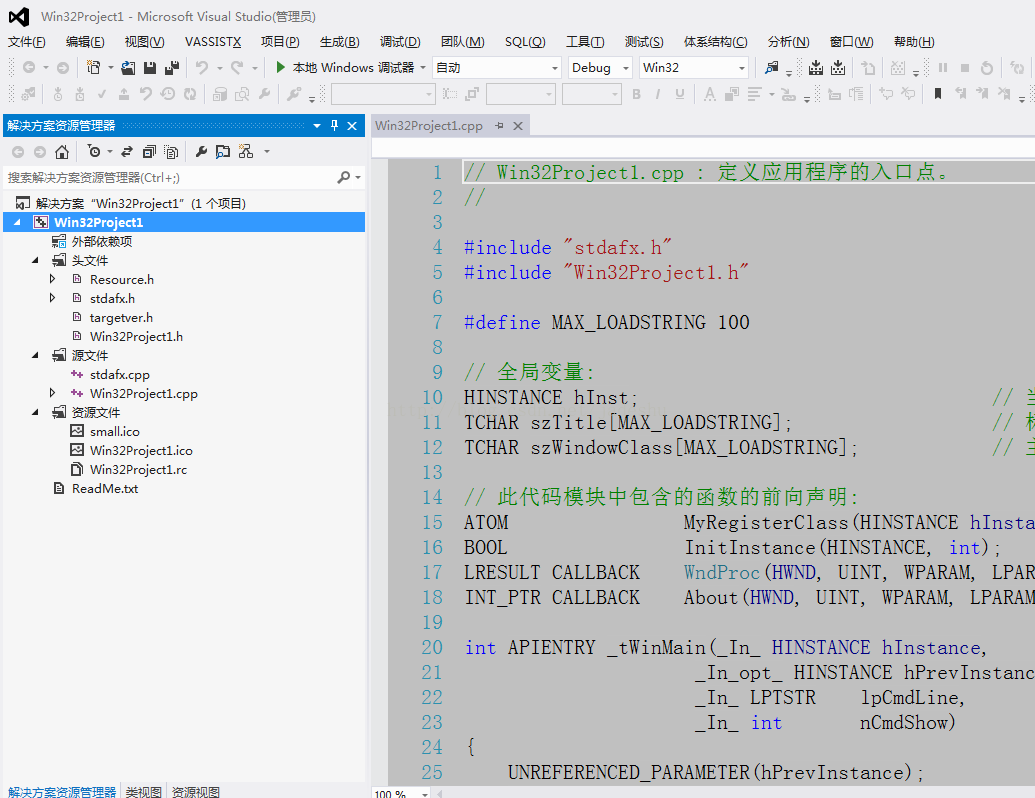This screenshot has width=1035, height=798.
Task: Toggle the bookmark icon in toolbar
Action: tap(937, 94)
